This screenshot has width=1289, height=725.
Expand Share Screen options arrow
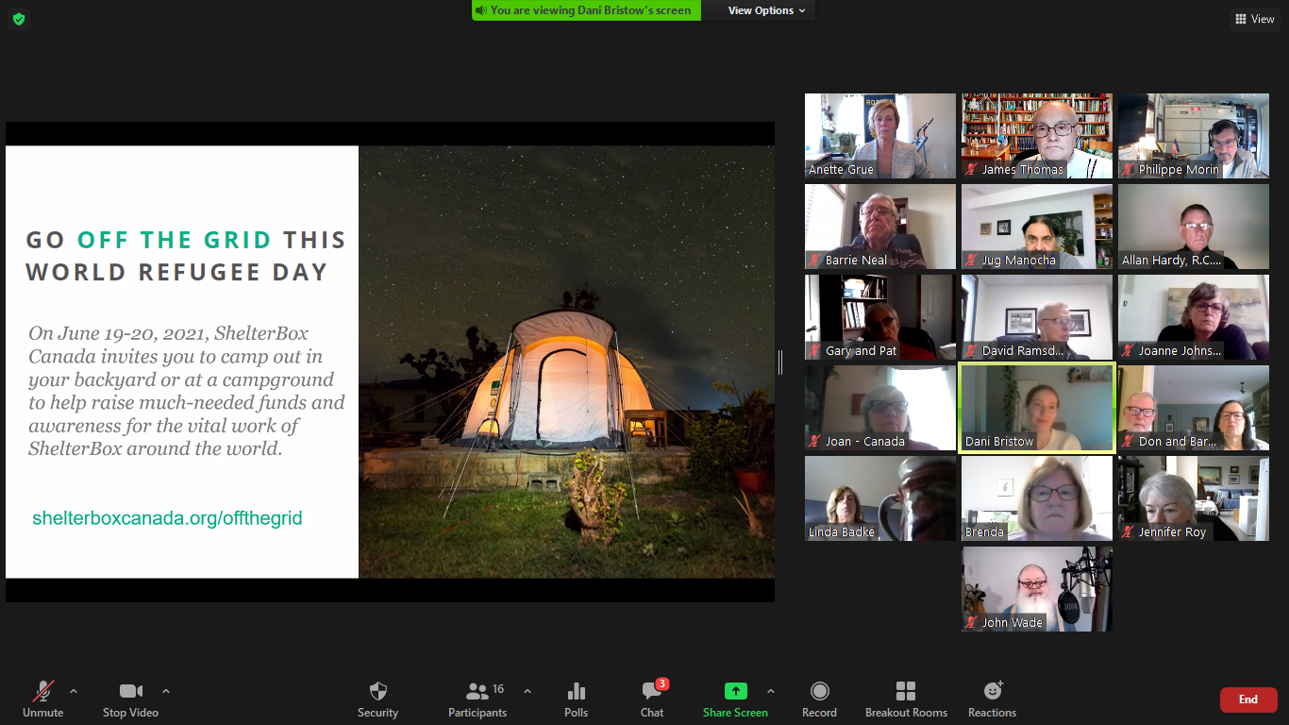coord(770,691)
